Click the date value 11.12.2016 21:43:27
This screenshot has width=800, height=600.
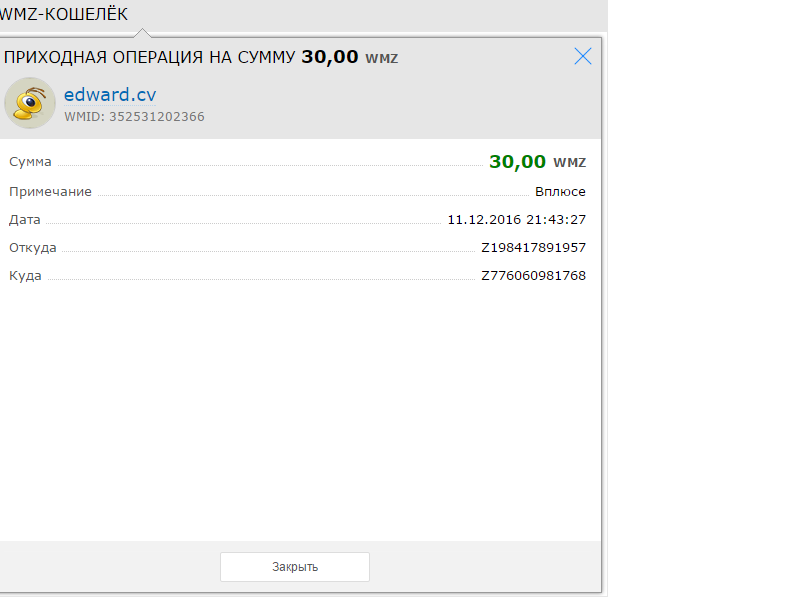(517, 220)
